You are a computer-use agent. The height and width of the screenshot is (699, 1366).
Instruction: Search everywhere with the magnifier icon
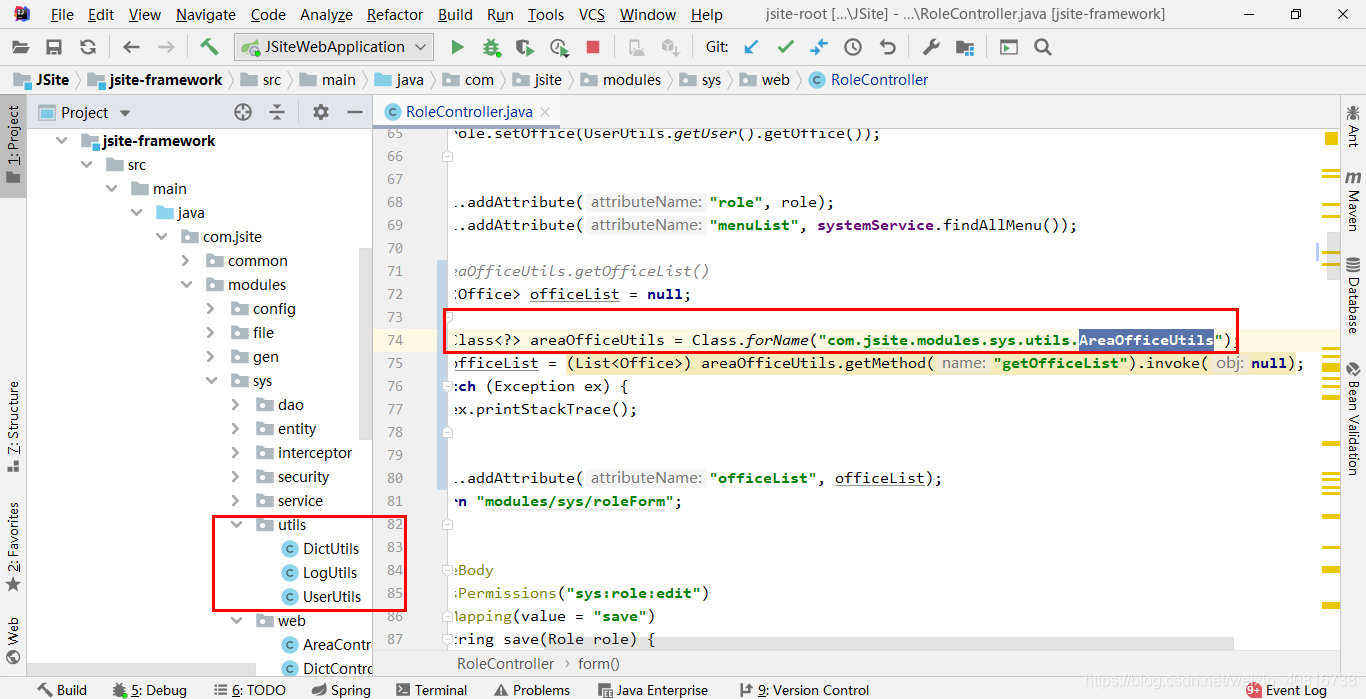[1042, 47]
